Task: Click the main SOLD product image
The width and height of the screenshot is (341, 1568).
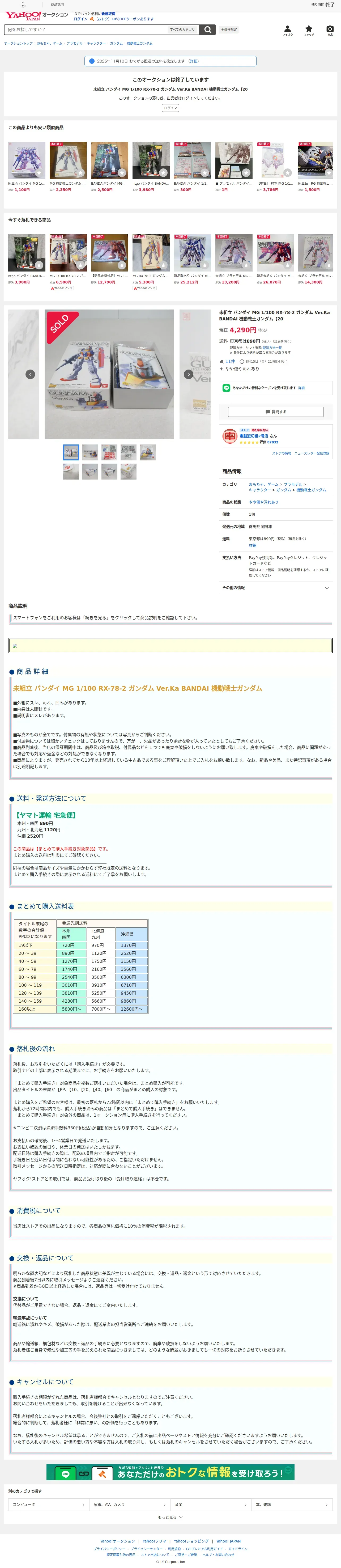Action: pos(110,374)
